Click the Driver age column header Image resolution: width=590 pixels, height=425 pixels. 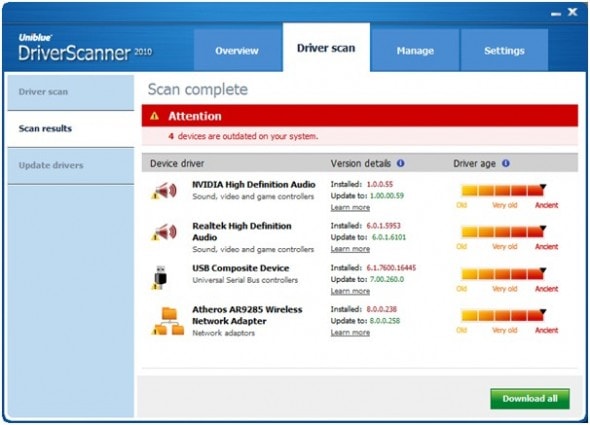474,163
